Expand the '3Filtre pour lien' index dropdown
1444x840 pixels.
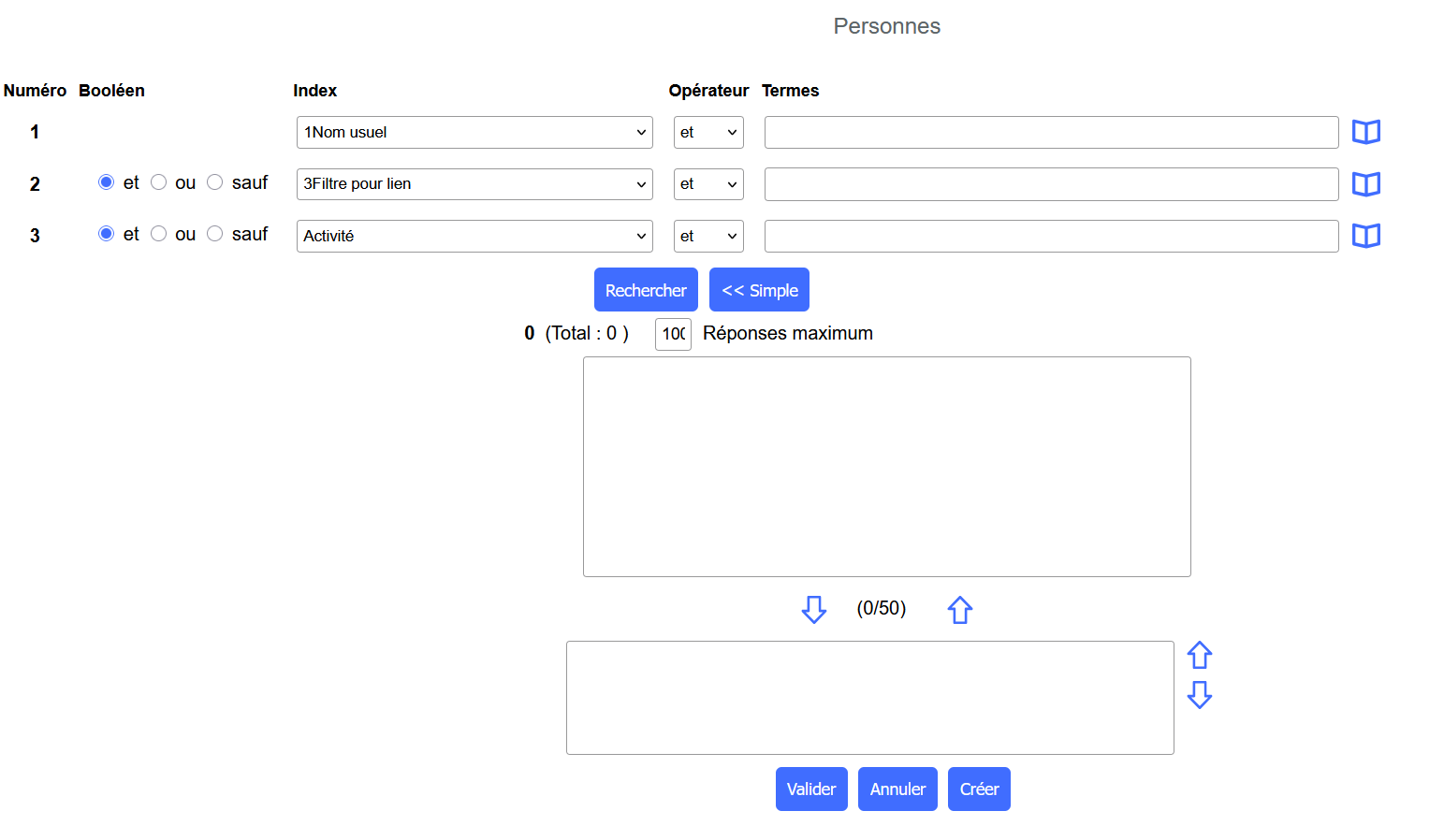474,184
